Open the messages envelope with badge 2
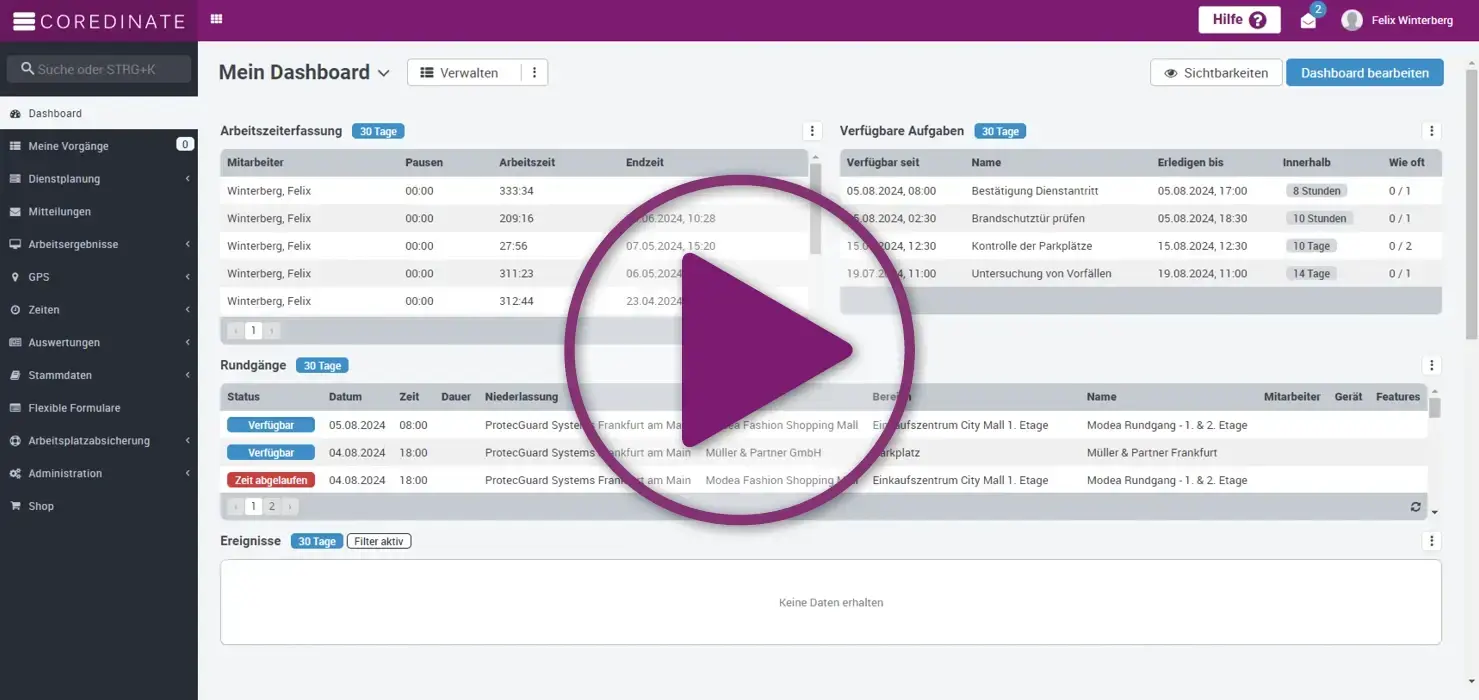Viewport: 1479px width, 700px height. 1308,20
